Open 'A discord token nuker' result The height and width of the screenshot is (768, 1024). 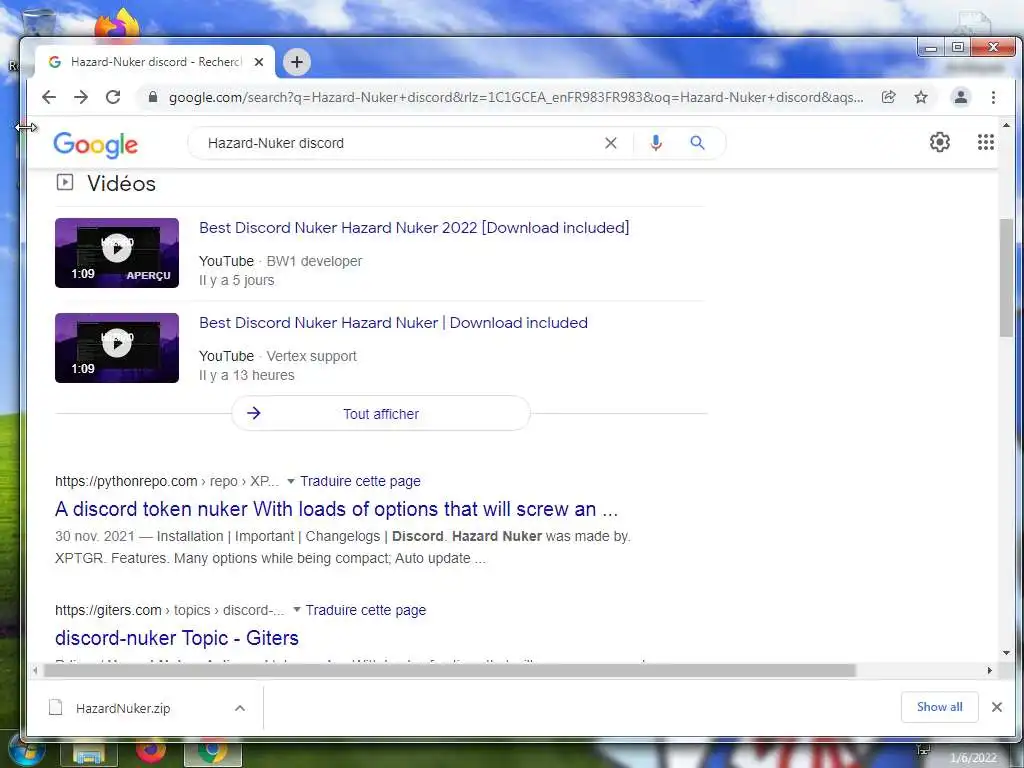pyautogui.click(x=336, y=509)
